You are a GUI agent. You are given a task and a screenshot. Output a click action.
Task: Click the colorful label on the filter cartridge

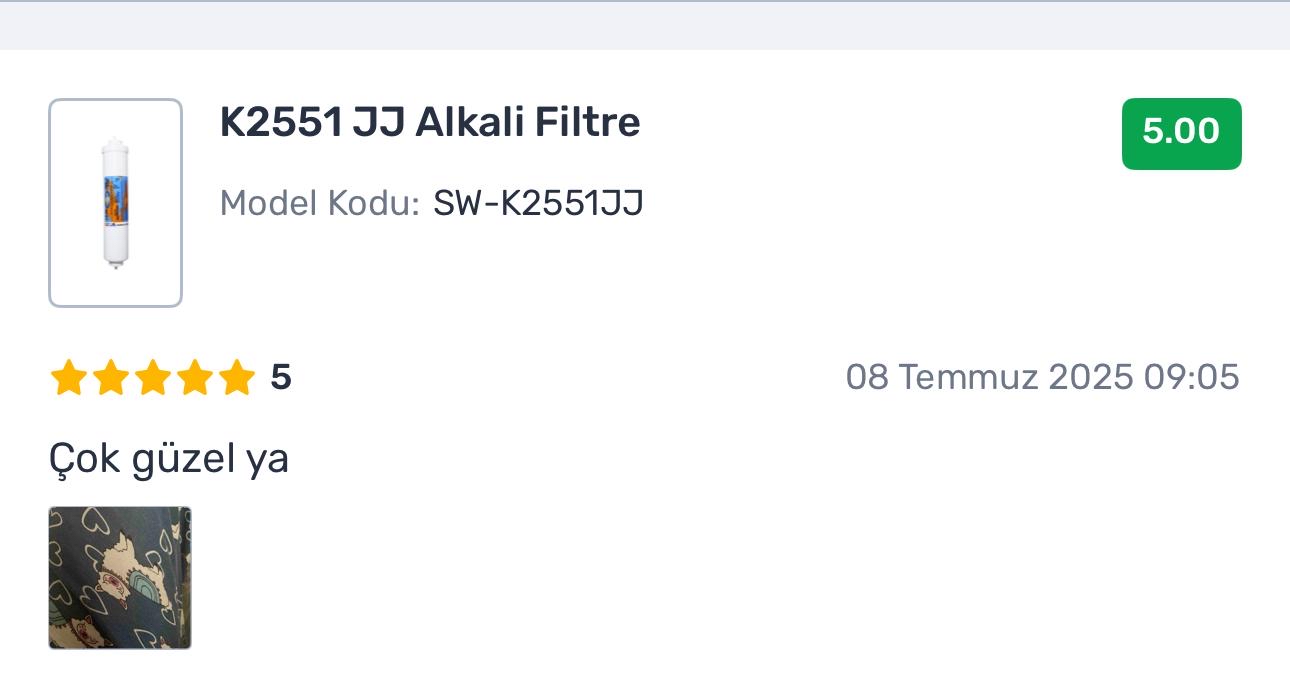point(114,198)
